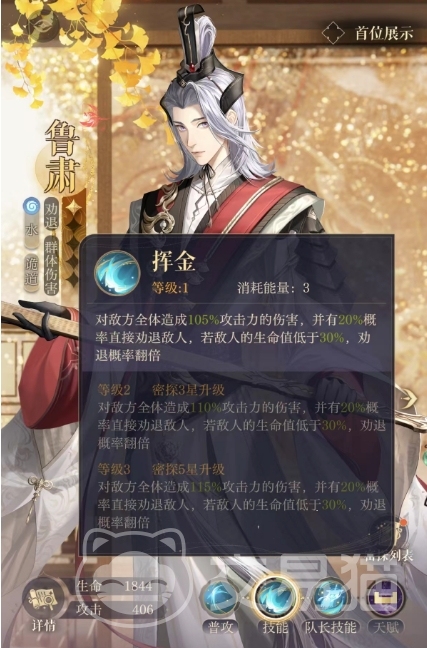Click the 挥金 skill icon in popup
Screen dimensions: 427x648
[117, 273]
